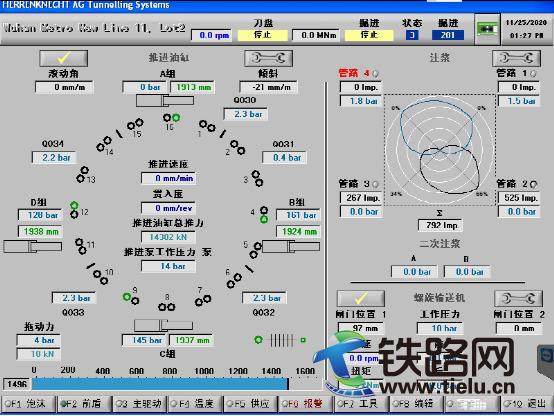
Task: Click the articulation symbol below Q032
Action: tap(280, 340)
